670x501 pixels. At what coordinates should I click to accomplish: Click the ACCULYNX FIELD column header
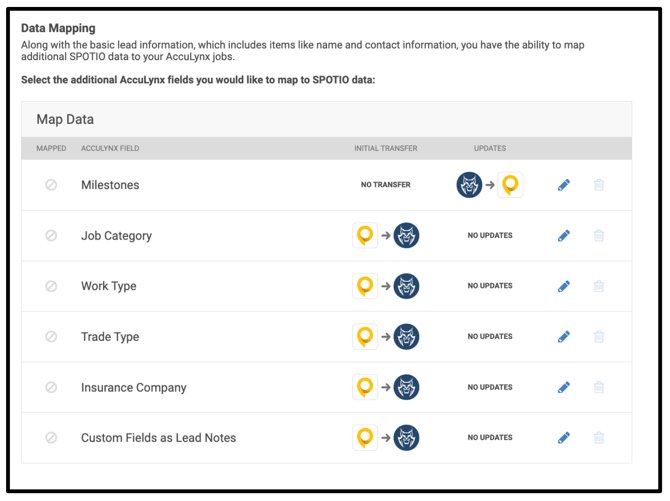point(110,148)
